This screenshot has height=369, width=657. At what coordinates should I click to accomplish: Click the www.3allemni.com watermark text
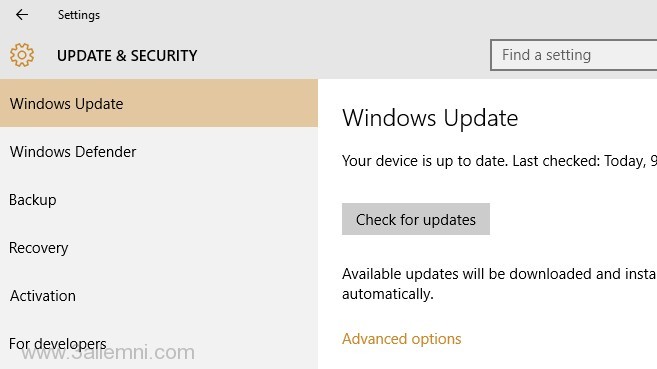(x=108, y=353)
